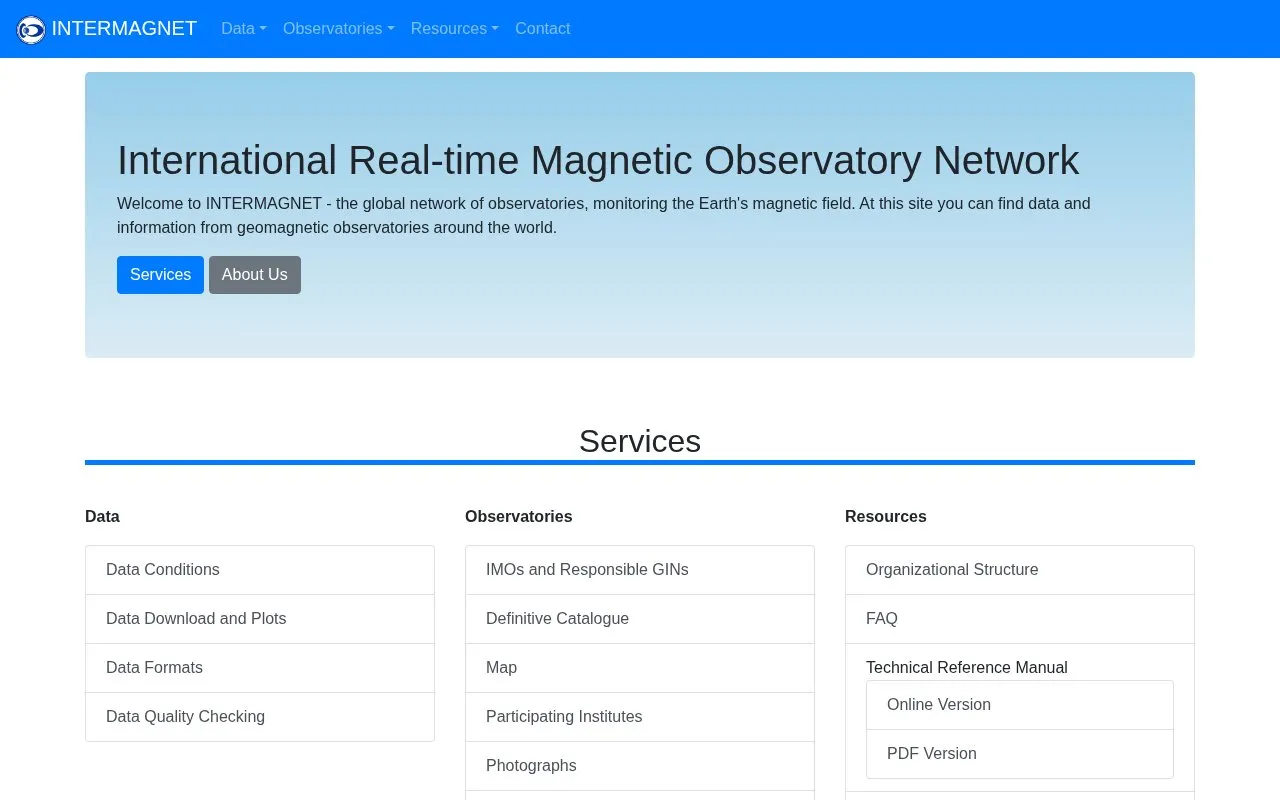
Task: View Participating Institutes list
Action: [640, 717]
